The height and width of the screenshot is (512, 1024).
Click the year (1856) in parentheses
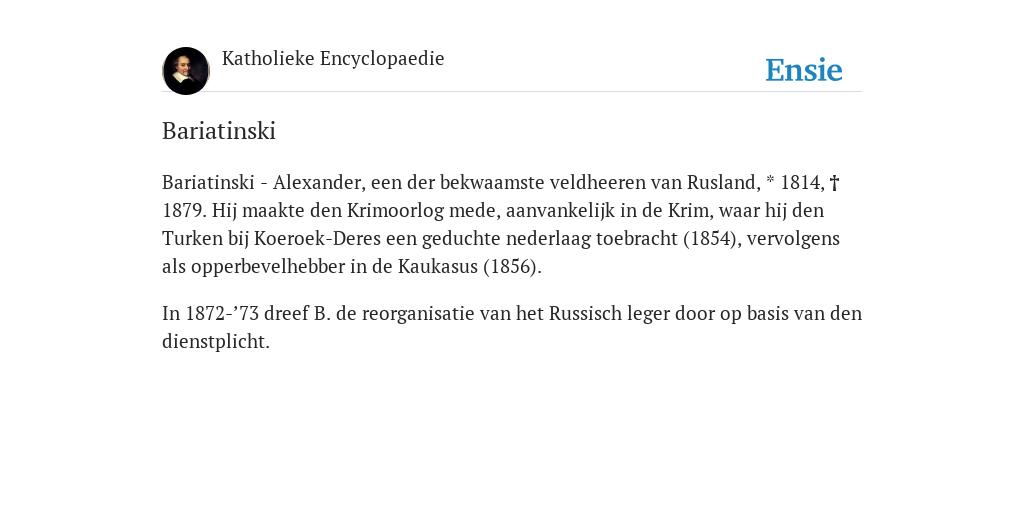coord(510,267)
